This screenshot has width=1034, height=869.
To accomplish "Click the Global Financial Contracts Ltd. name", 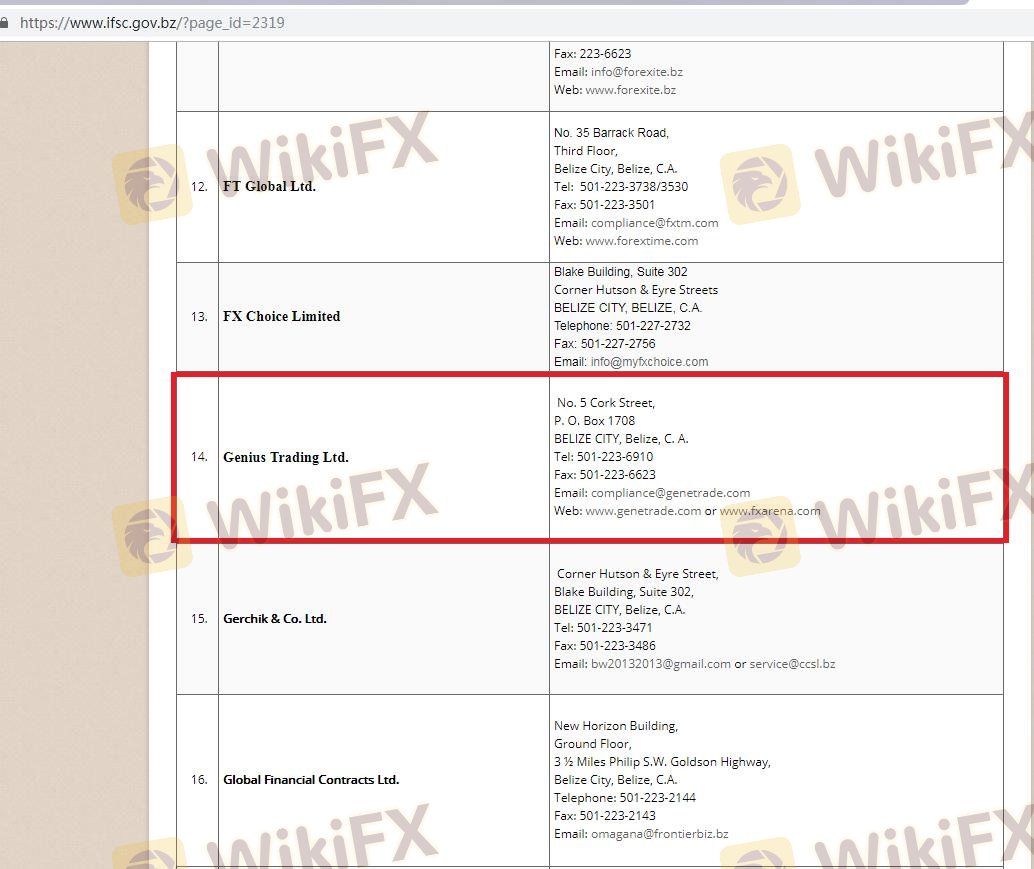I will tap(311, 780).
